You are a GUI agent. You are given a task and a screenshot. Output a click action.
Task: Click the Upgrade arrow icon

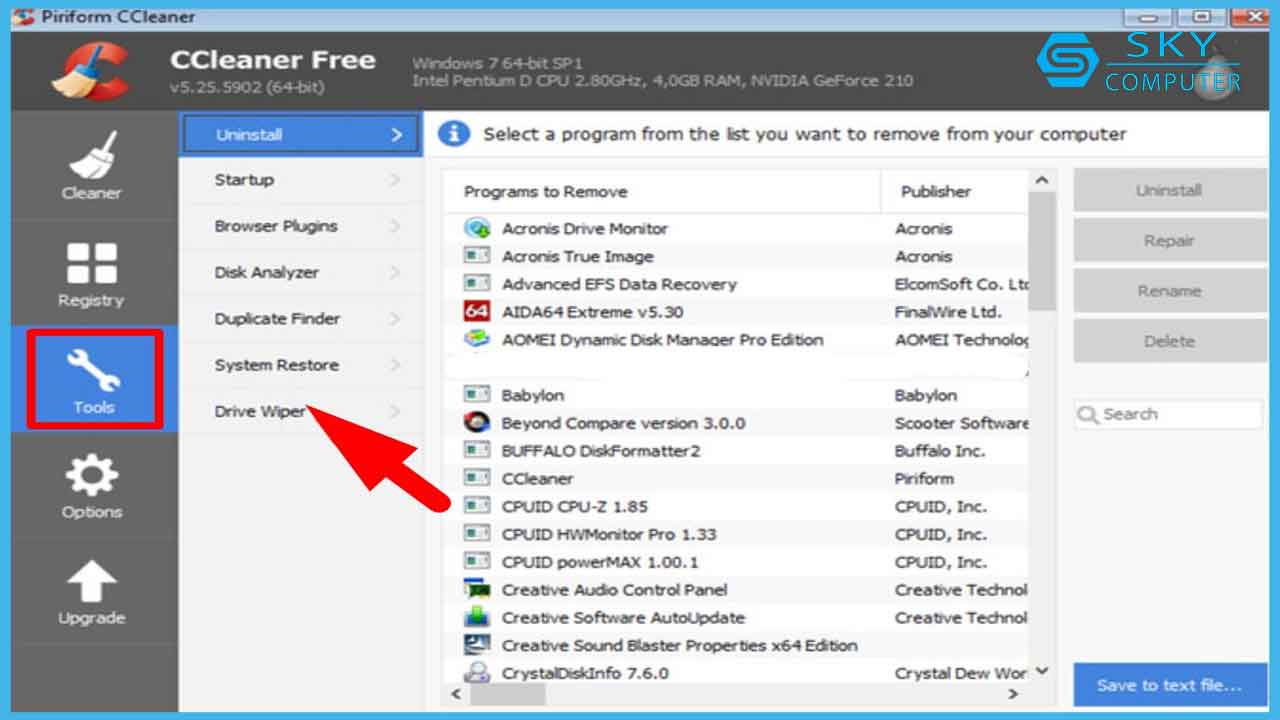point(92,582)
